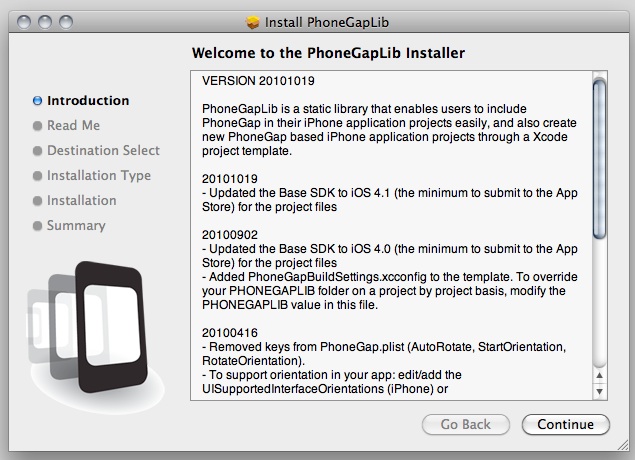Select the blue Introduction step bullet

37,101
